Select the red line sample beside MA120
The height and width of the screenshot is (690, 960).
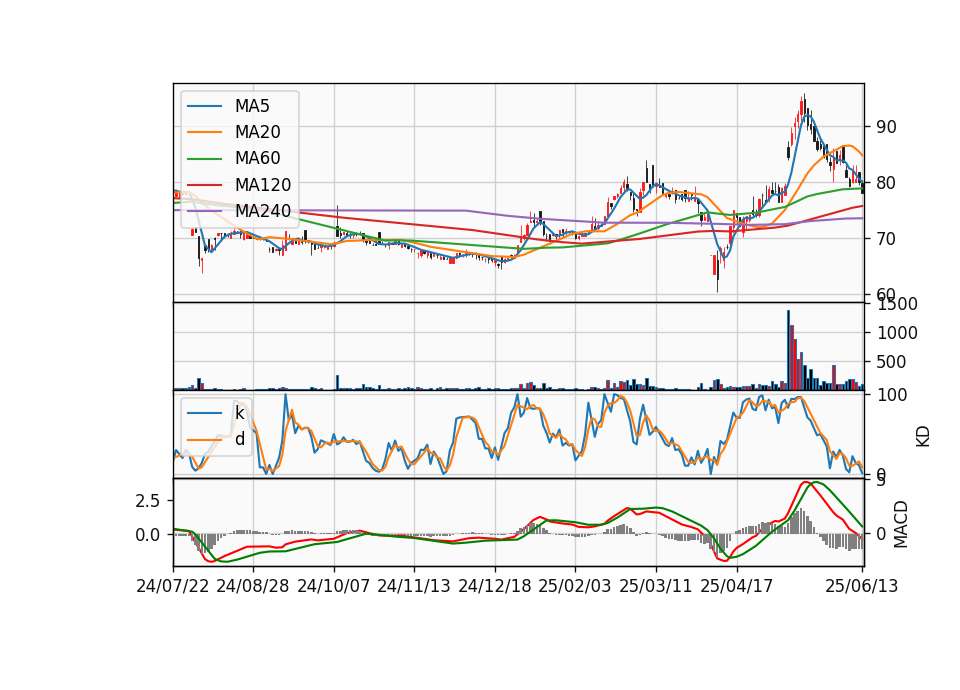point(204,185)
